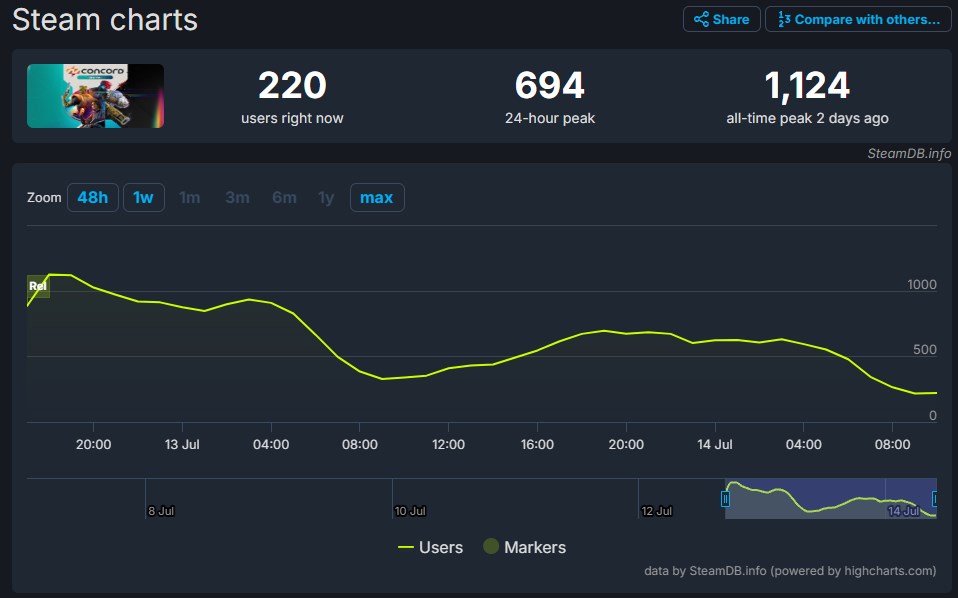Switch chart zoom to max
This screenshot has width=958, height=598.
point(376,197)
